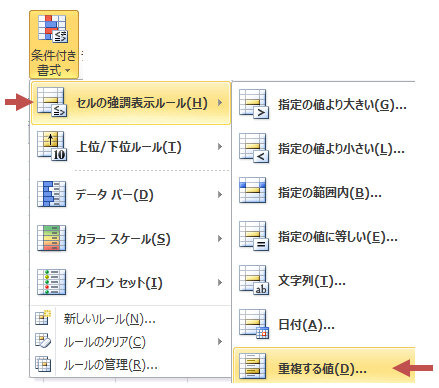This screenshot has width=439, height=388.
Task: Select セルの強調表示ルール(H) menu item
Action: click(131, 103)
